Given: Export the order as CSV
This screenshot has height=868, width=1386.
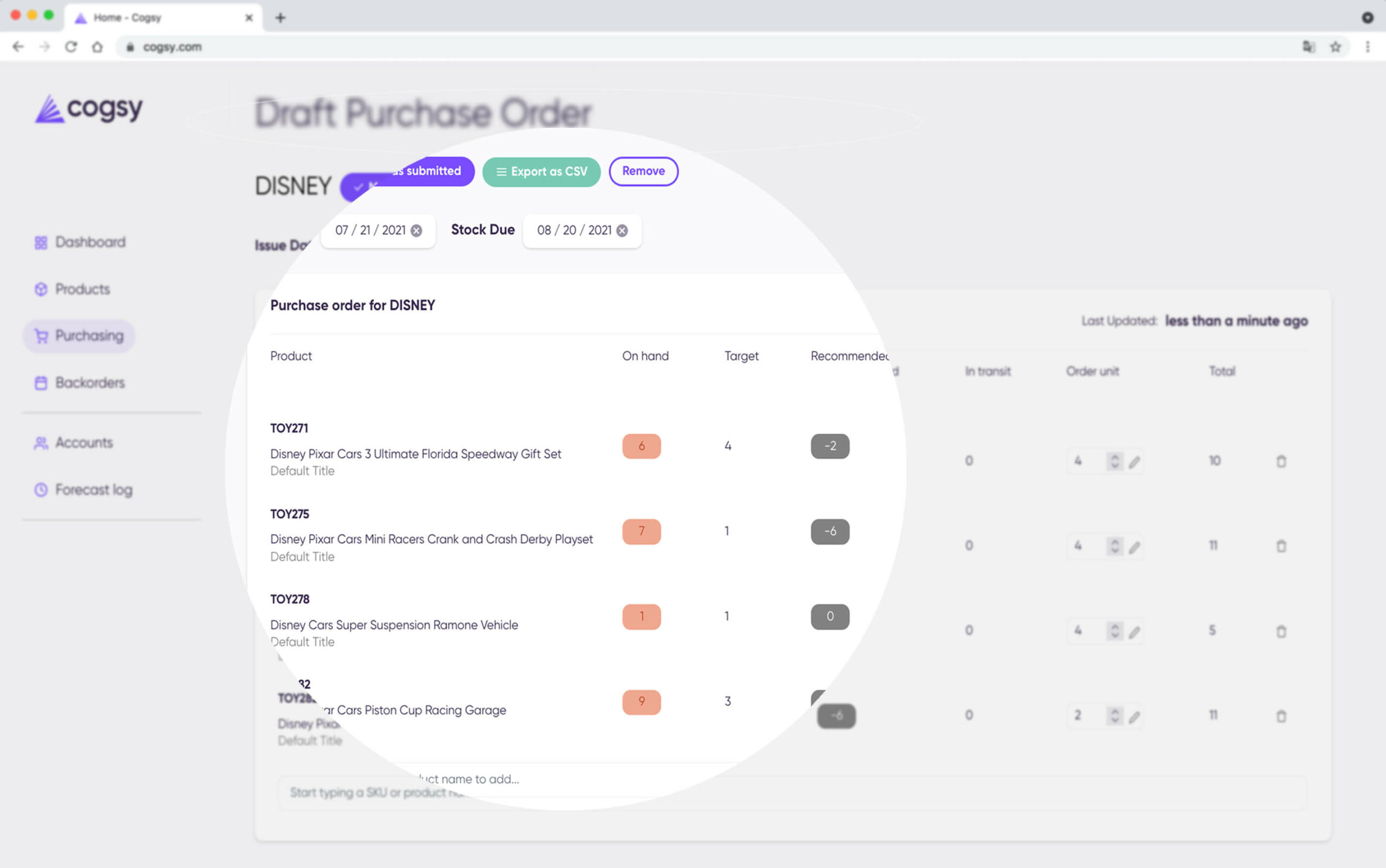Looking at the screenshot, I should tap(541, 172).
